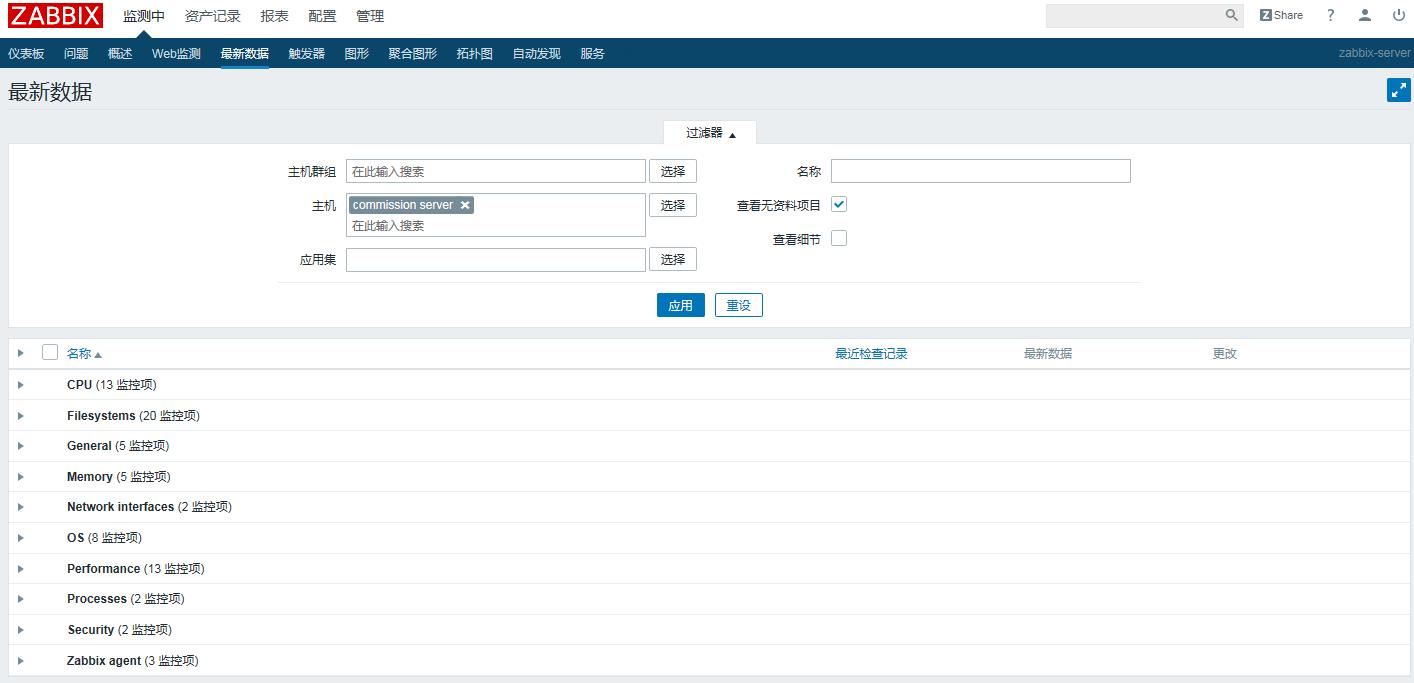
Task: Click 选择 button for 应用集
Action: click(x=673, y=259)
